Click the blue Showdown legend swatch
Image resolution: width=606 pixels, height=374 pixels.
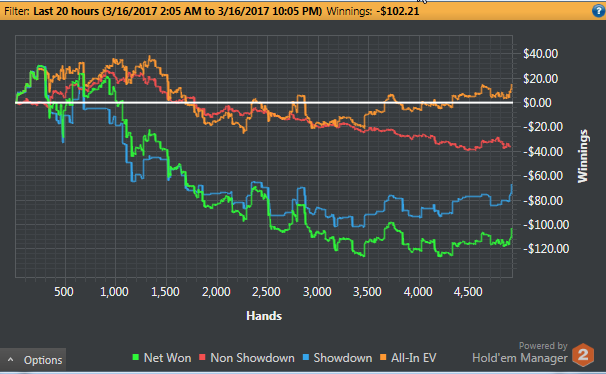(306, 357)
